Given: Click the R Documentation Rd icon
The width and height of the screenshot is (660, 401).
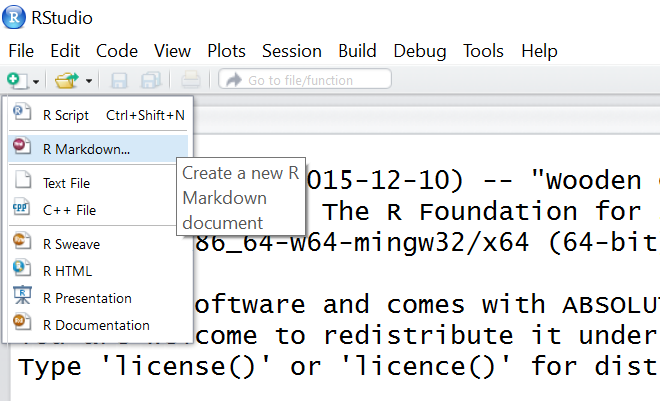Looking at the screenshot, I should click(22, 321).
